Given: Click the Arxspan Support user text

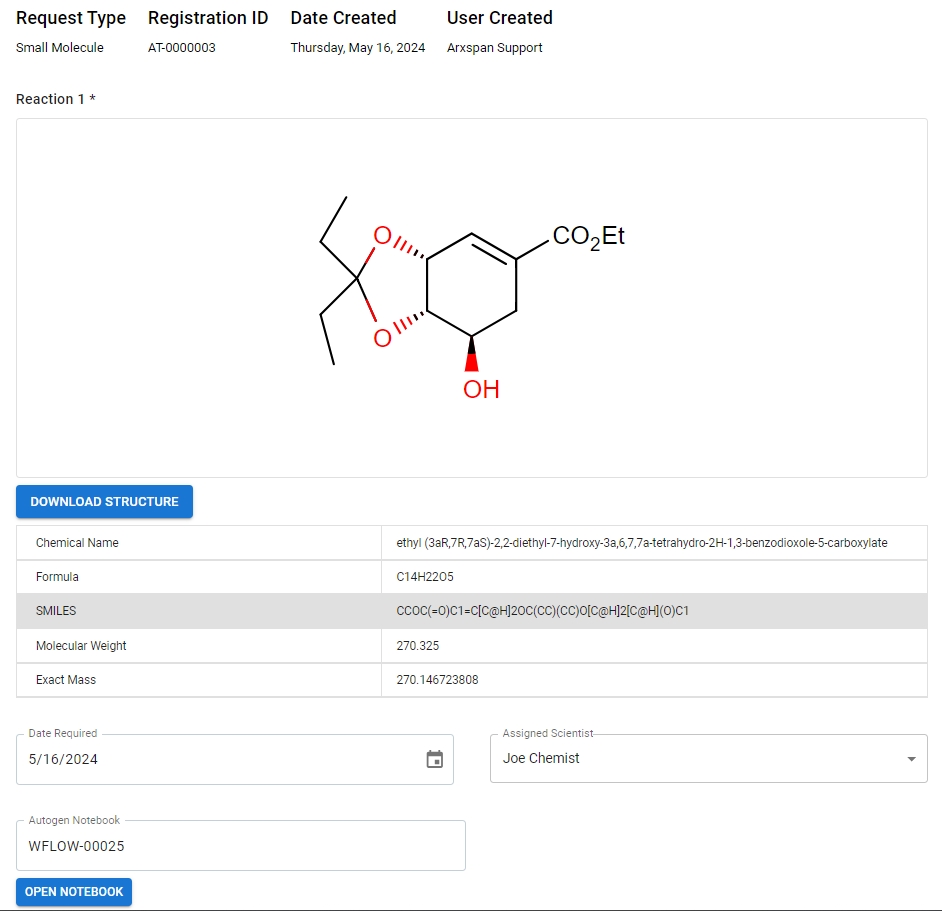Looking at the screenshot, I should (x=495, y=48).
